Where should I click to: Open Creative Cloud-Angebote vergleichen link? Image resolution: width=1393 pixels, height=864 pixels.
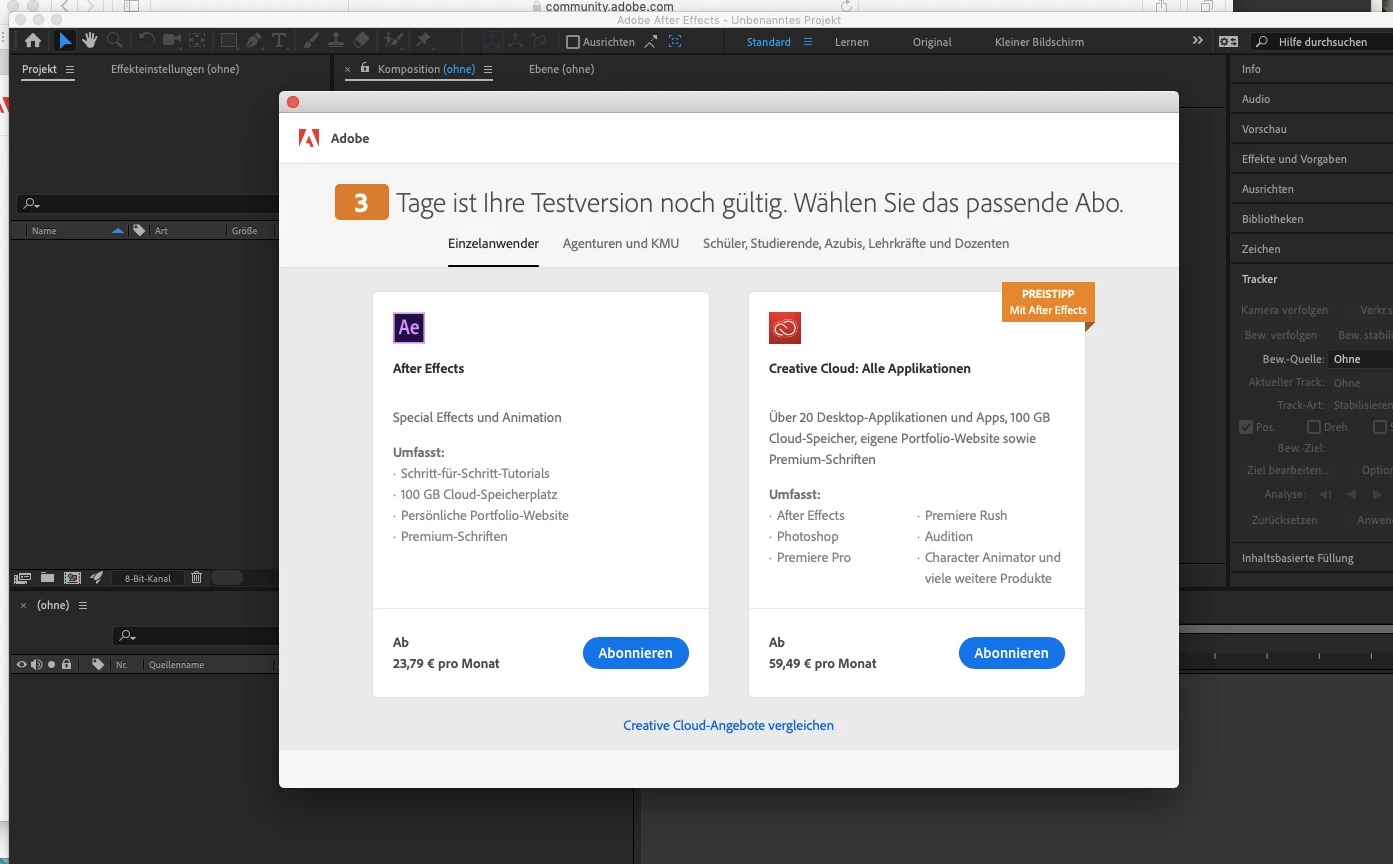point(728,725)
